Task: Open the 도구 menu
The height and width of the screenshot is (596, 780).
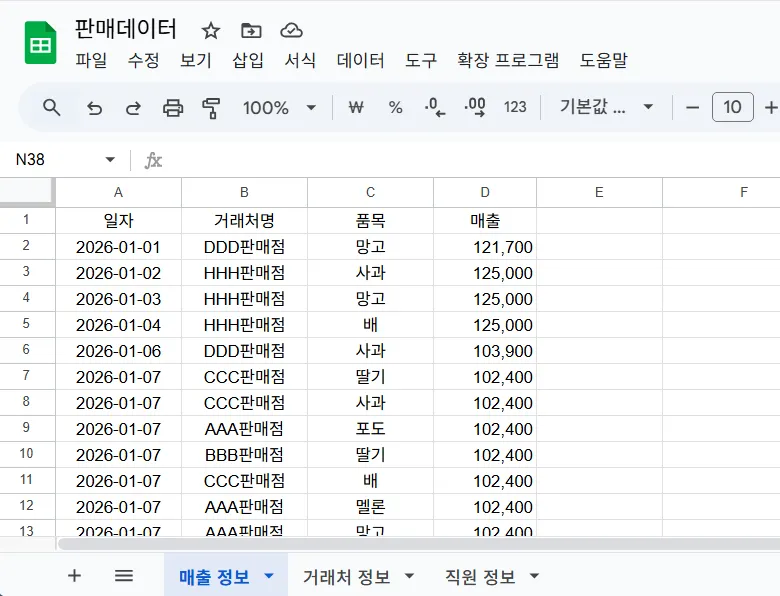Action: tap(420, 61)
